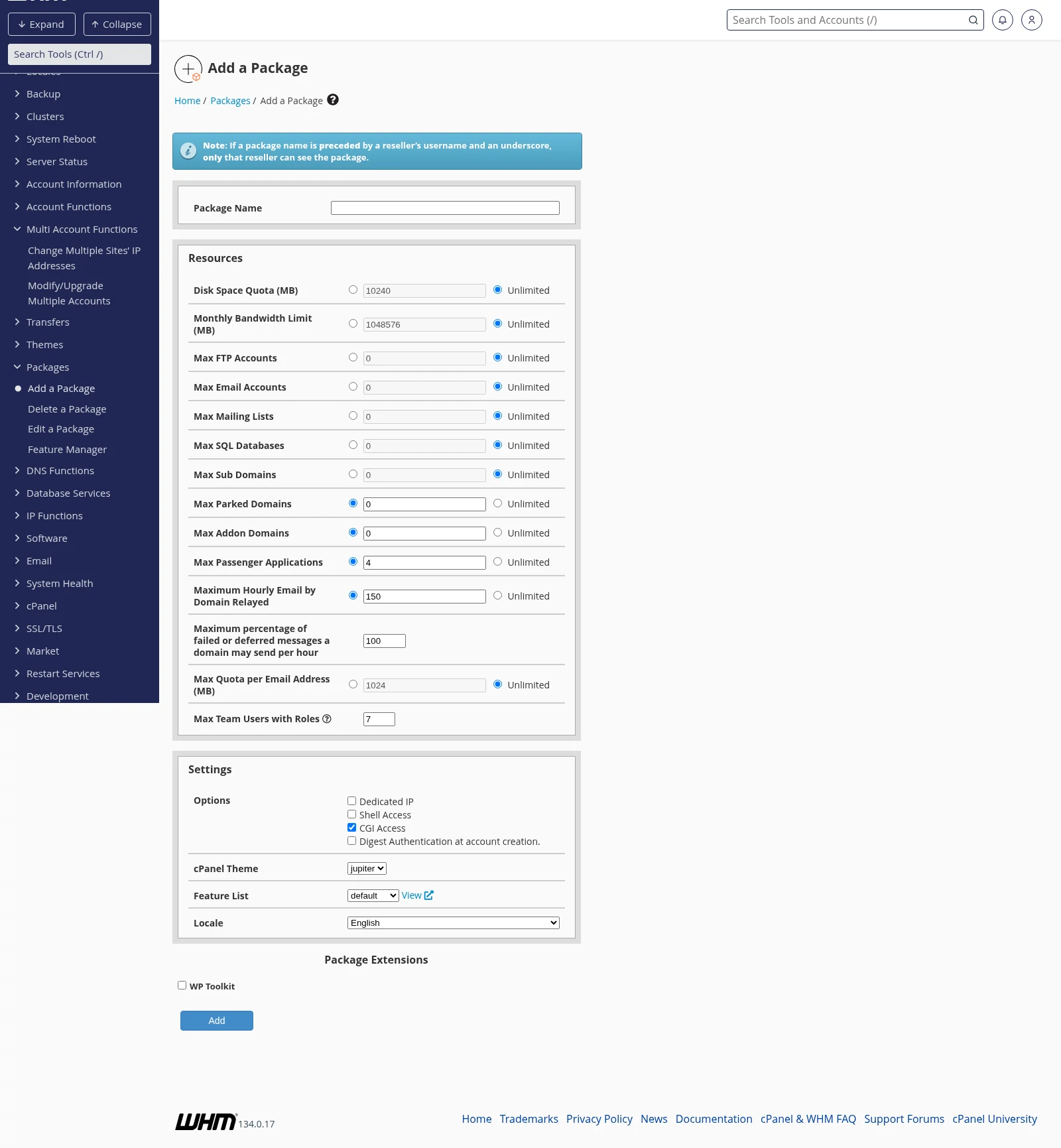Click the Collapse button in sidebar
1061x1148 pixels.
point(117,25)
